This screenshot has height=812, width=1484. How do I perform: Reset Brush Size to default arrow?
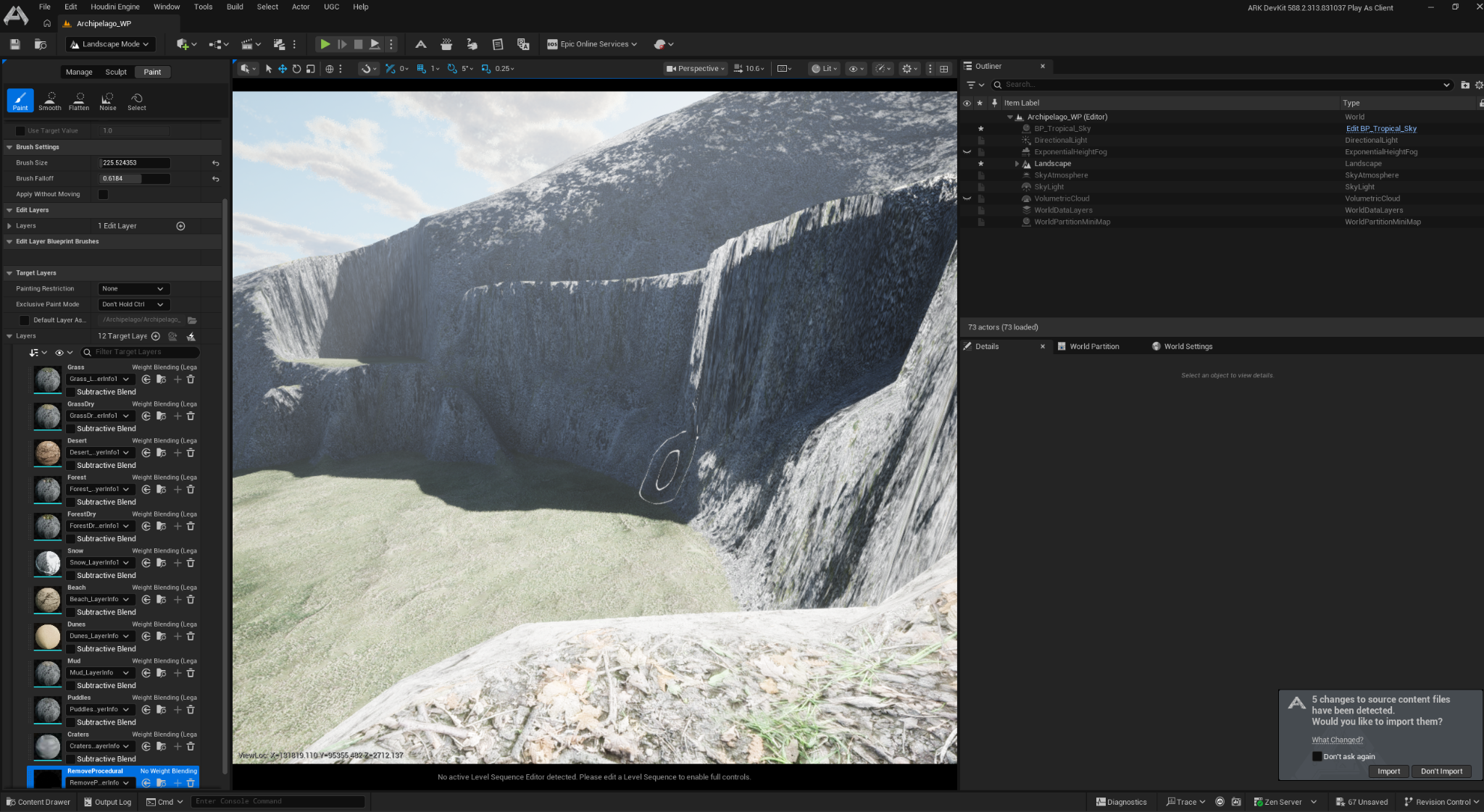[x=215, y=163]
